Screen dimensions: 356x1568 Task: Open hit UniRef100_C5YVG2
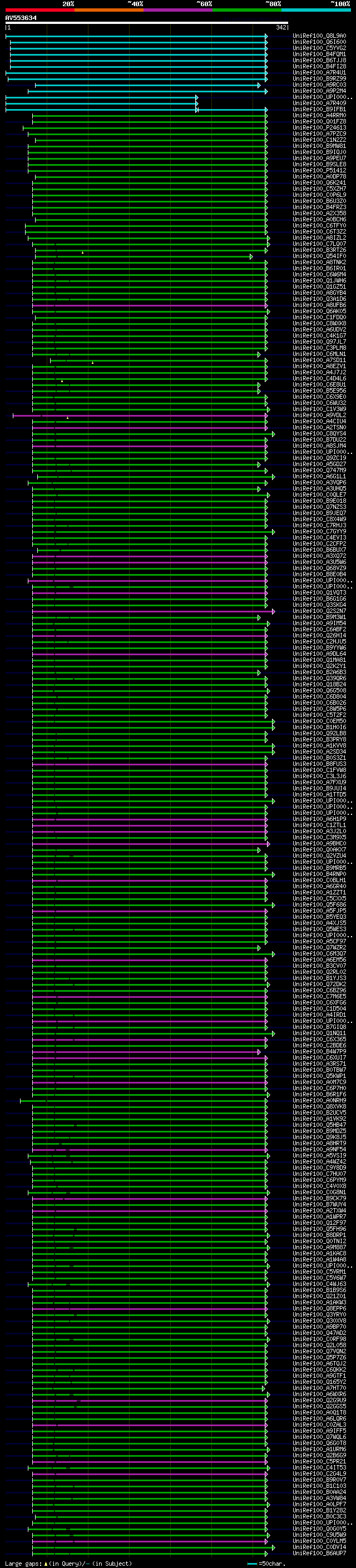319,48
